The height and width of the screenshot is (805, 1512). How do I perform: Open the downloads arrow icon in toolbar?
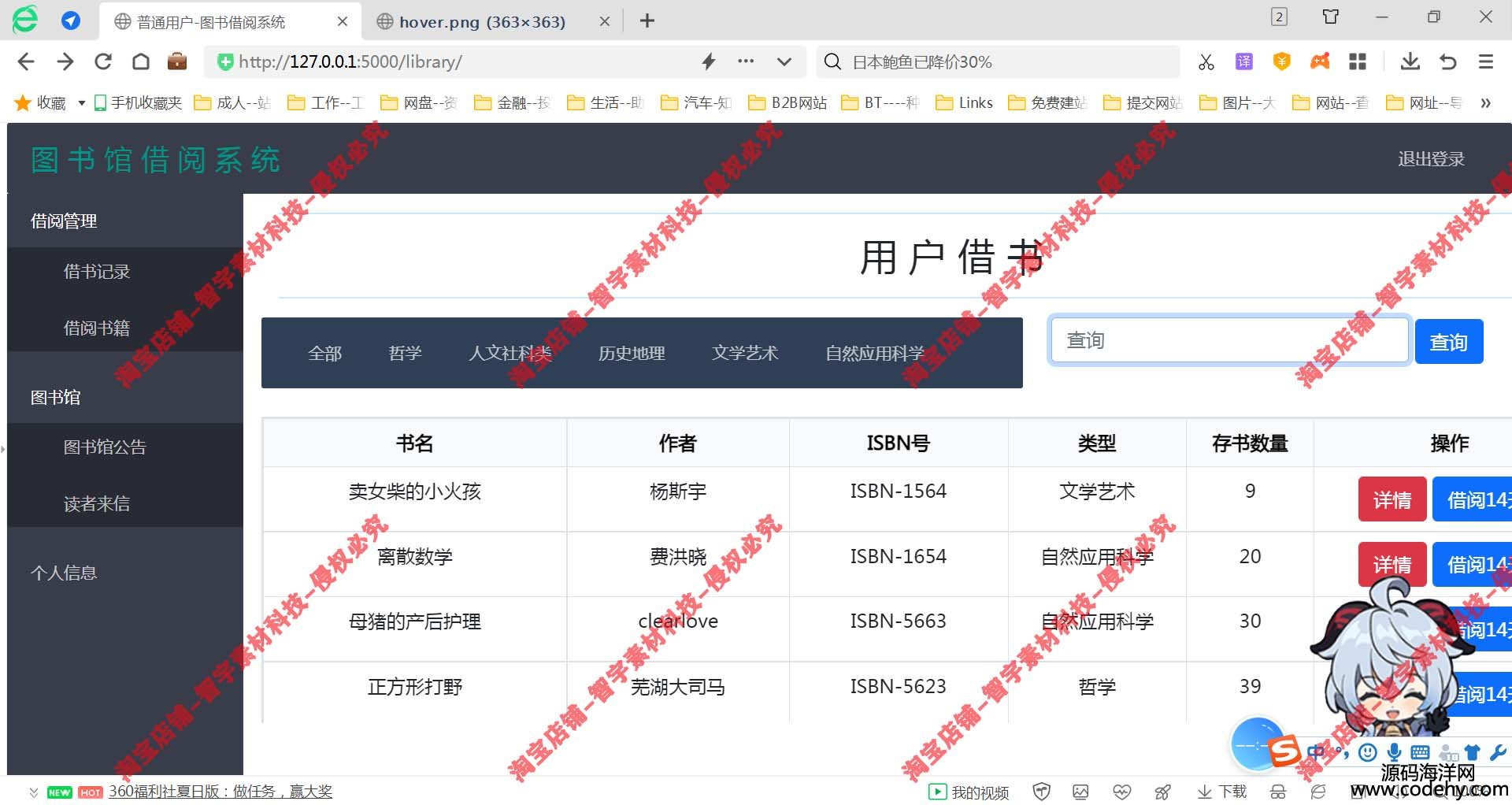(x=1410, y=61)
